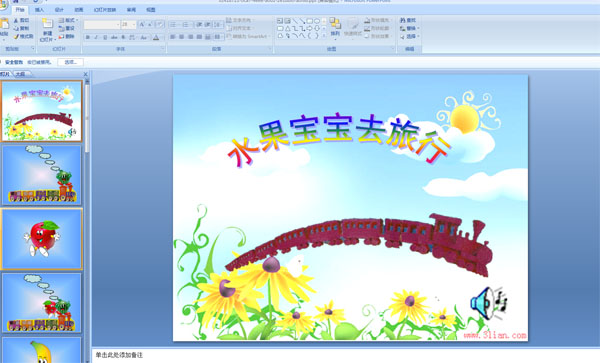
Task: Toggle italic formatting button
Action: point(96,37)
